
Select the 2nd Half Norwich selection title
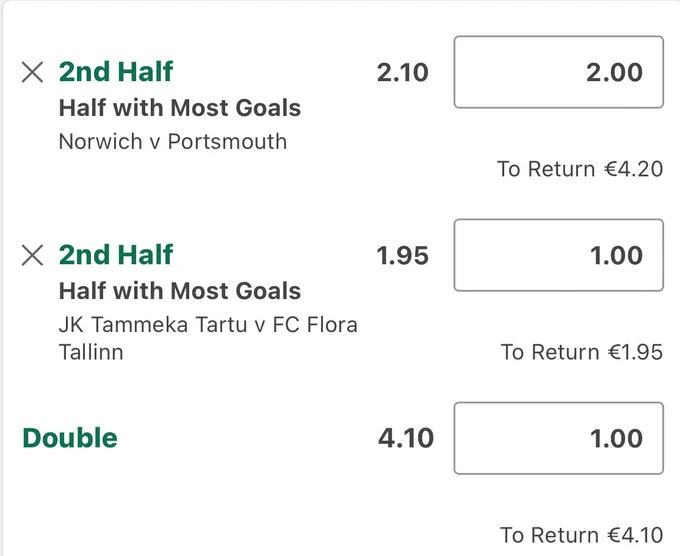click(x=116, y=72)
